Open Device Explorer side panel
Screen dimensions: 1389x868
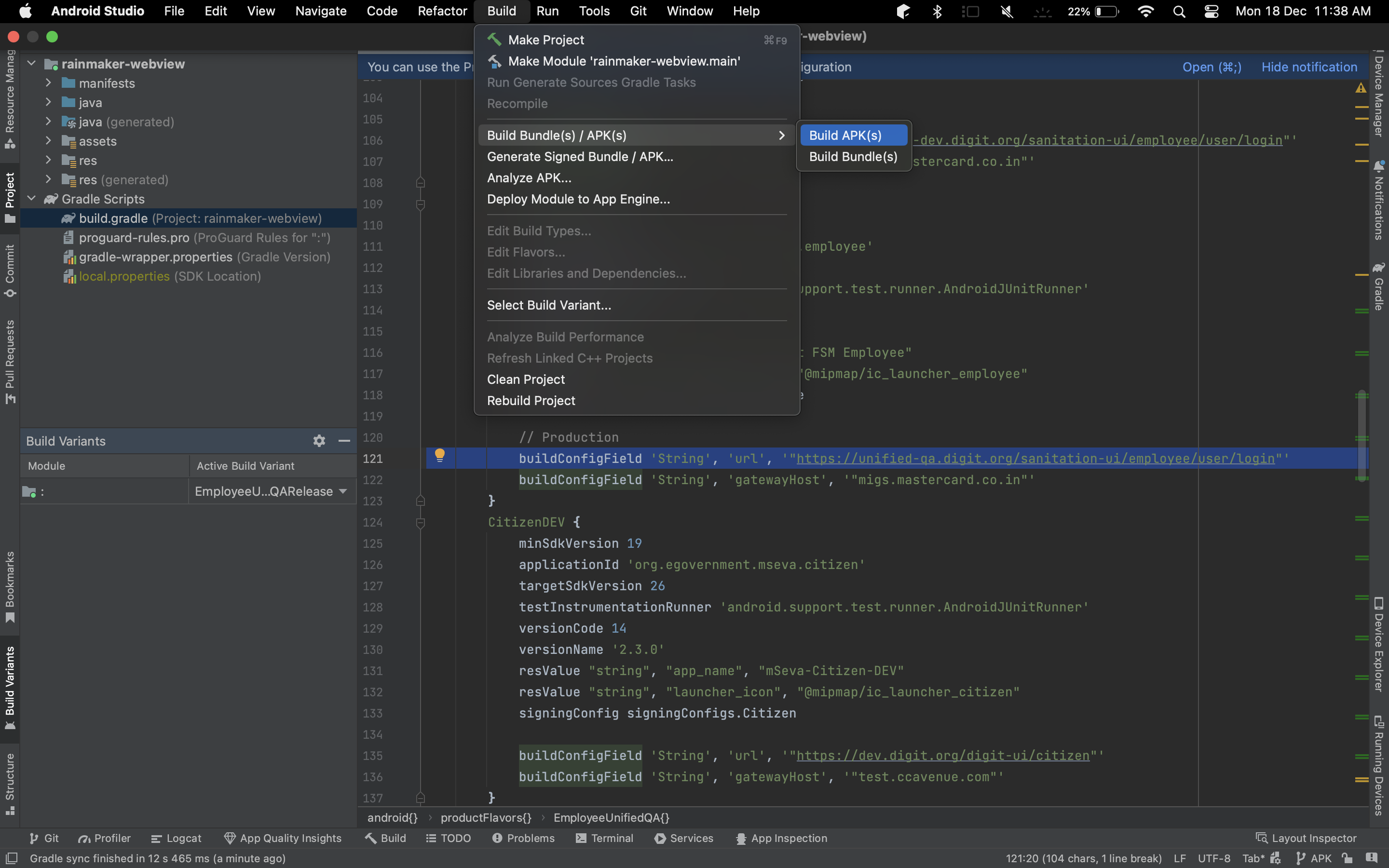pos(1379,644)
